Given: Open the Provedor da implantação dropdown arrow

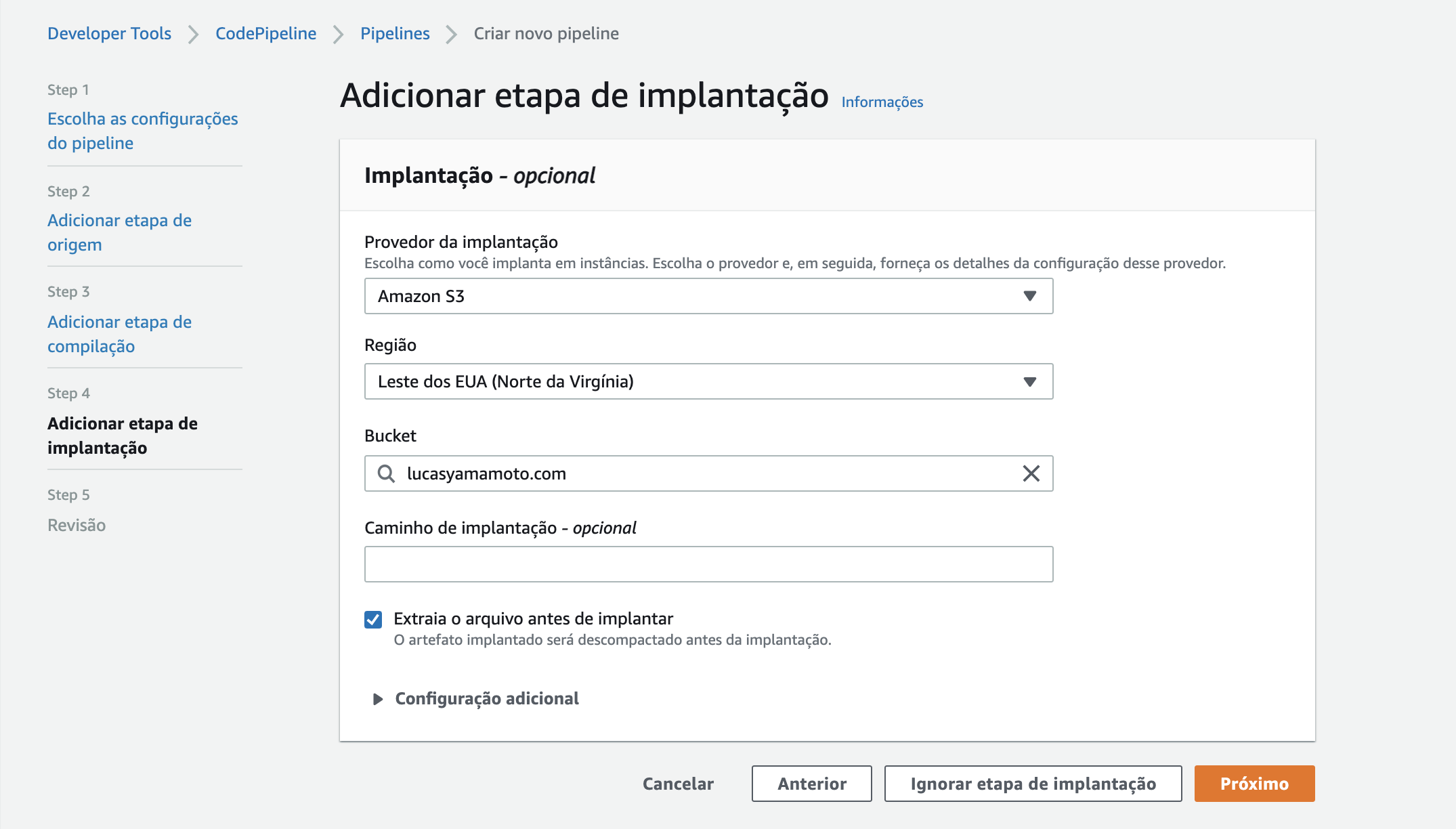Looking at the screenshot, I should [1029, 296].
